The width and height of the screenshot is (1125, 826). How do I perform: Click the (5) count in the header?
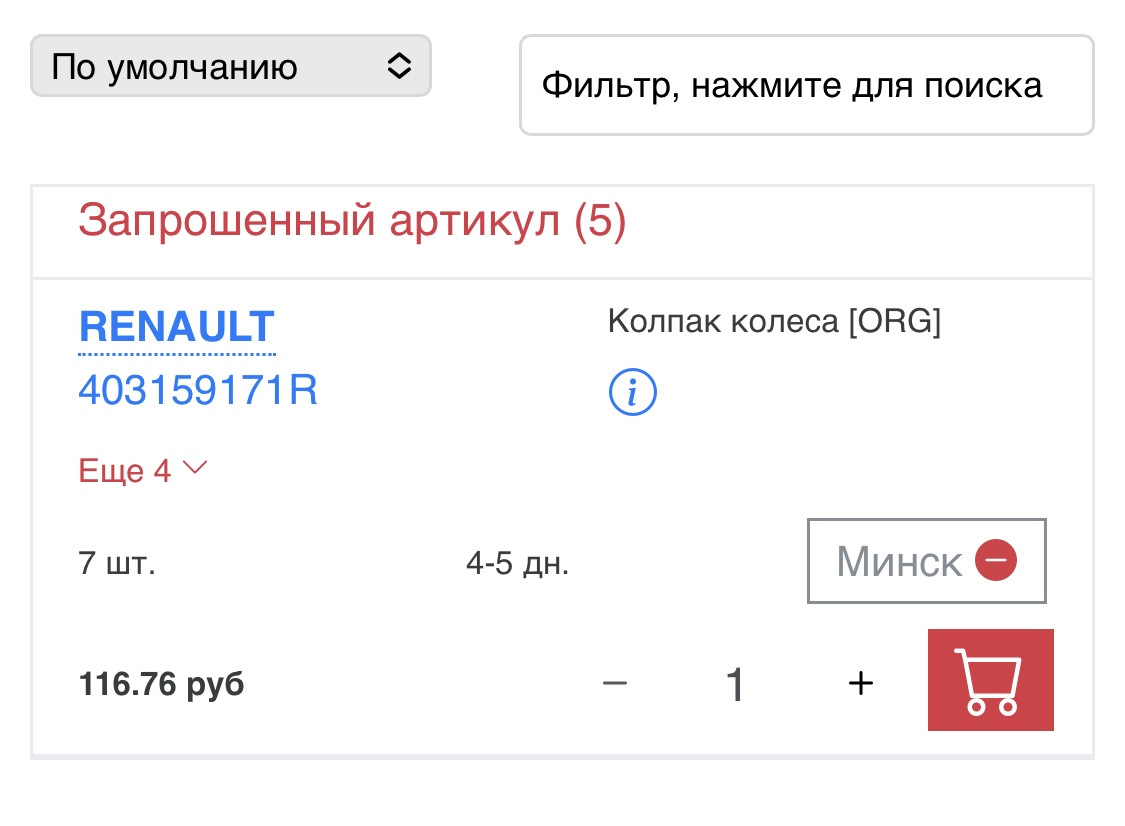pyautogui.click(x=600, y=220)
